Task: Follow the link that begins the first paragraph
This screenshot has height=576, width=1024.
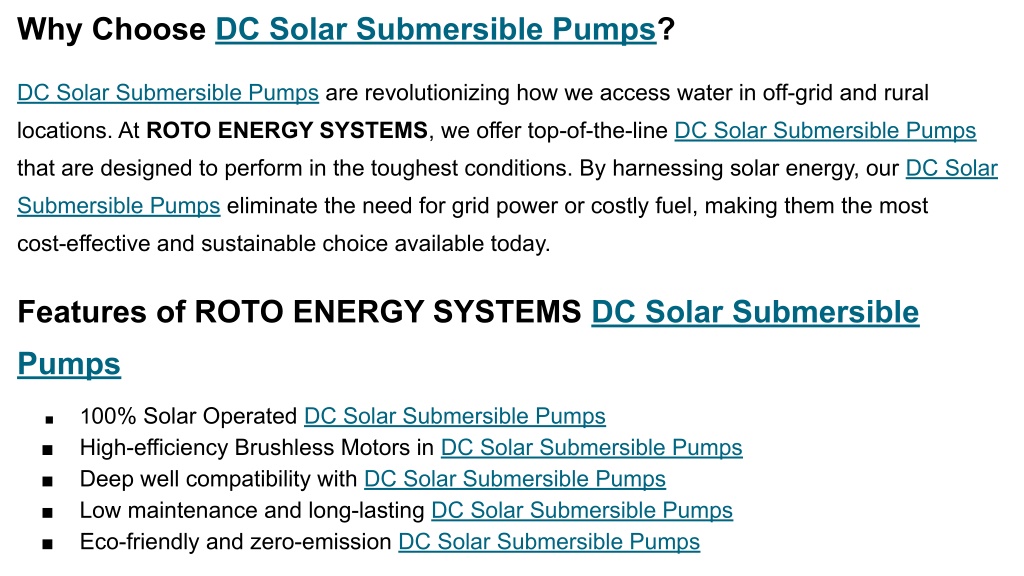Action: tap(168, 93)
